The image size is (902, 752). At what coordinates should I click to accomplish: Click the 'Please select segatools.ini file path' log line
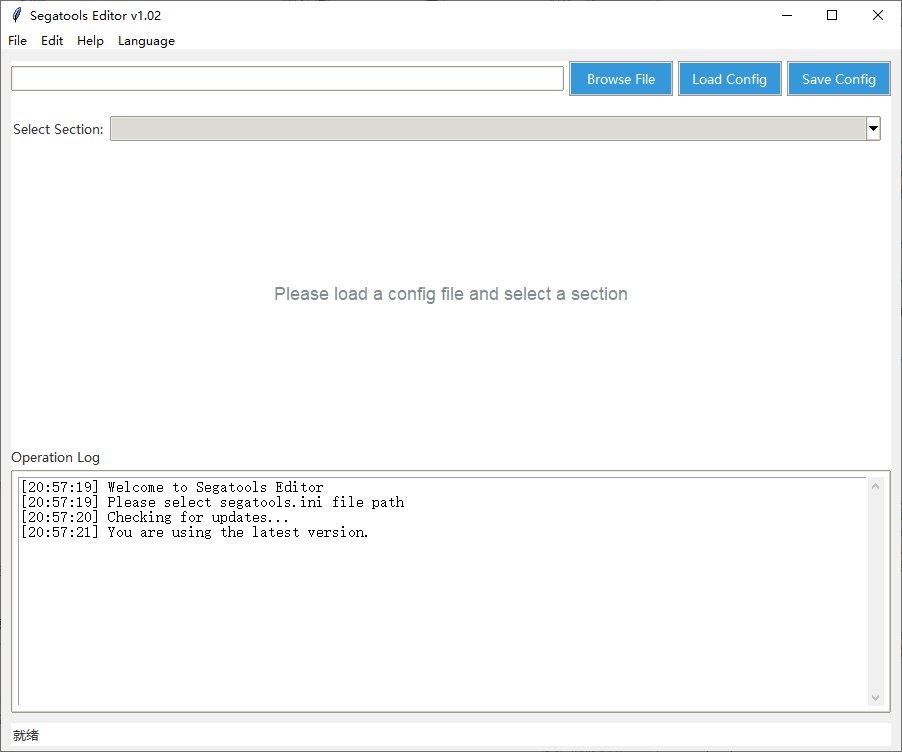tap(212, 502)
